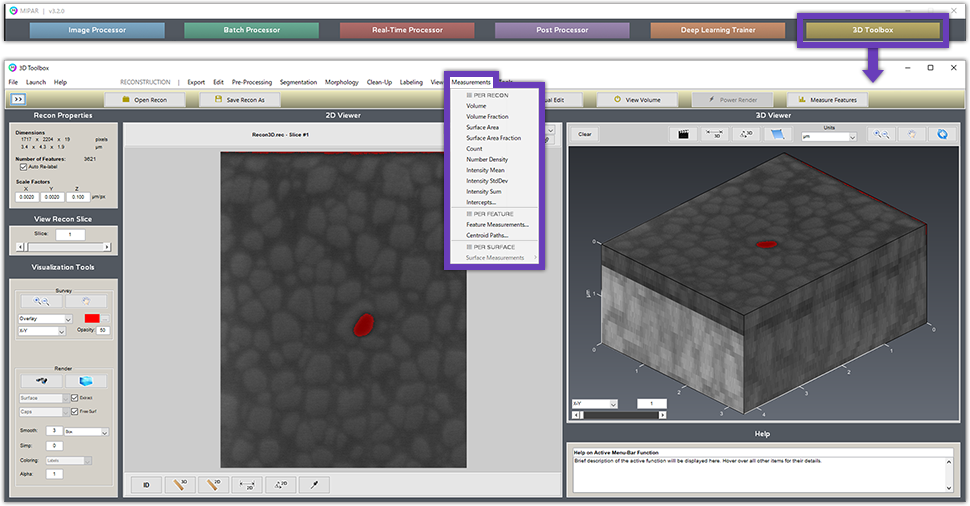Click the Render camera view button
The width and height of the screenshot is (970, 506).
point(41,381)
